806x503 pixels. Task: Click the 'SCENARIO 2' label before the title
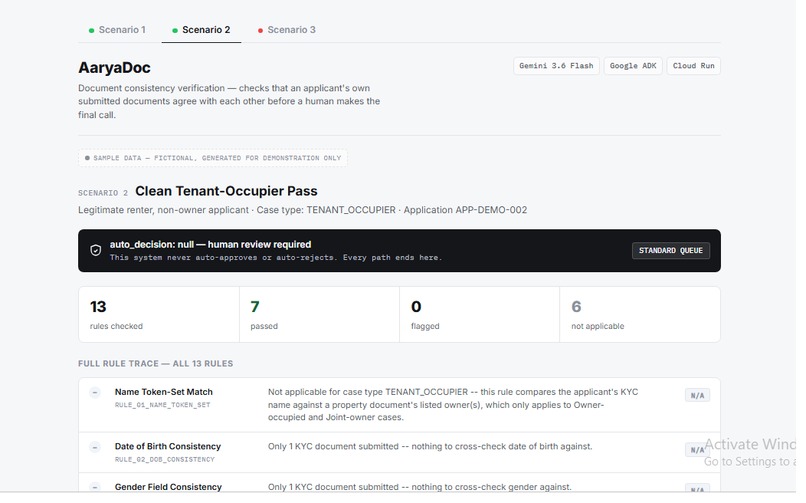[x=103, y=193]
